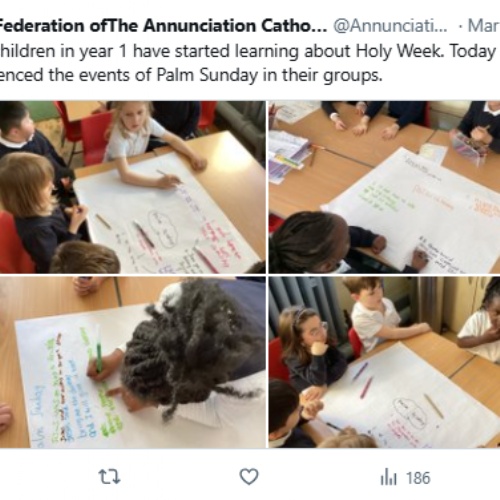Viewport: 500px width, 500px height.
Task: Click the pink pens lying on bottom-right poster
Action: (363, 379)
